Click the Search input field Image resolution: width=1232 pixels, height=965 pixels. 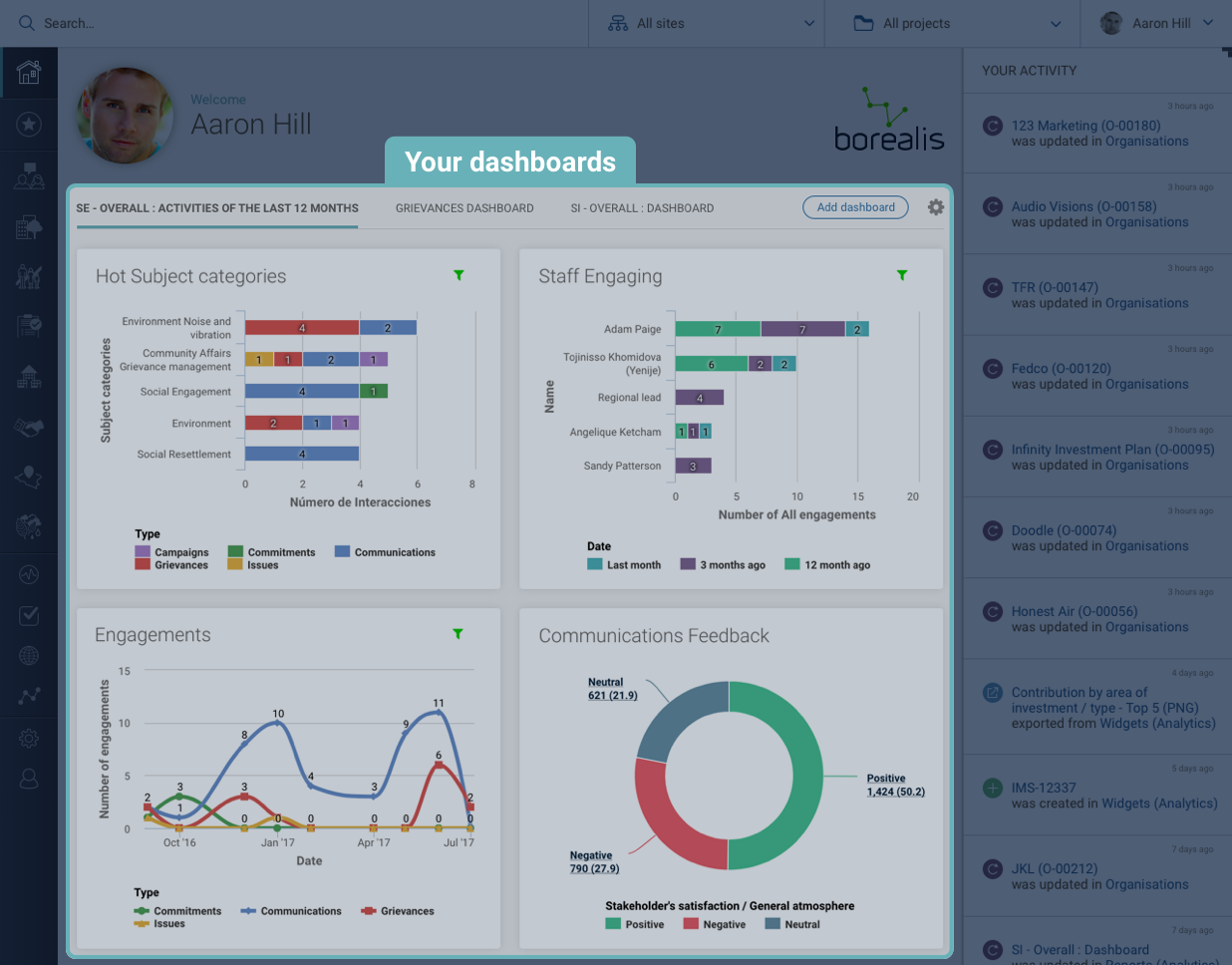(x=299, y=24)
